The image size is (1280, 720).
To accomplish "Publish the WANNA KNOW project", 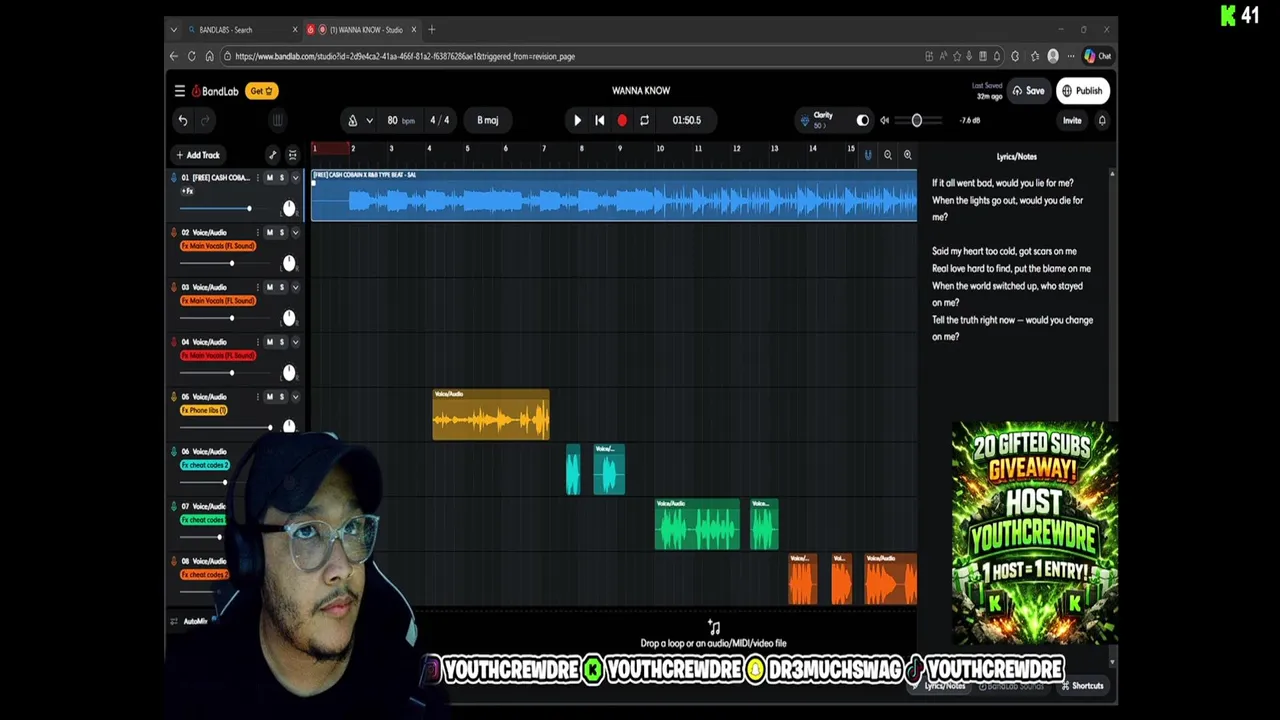I will (1082, 91).
